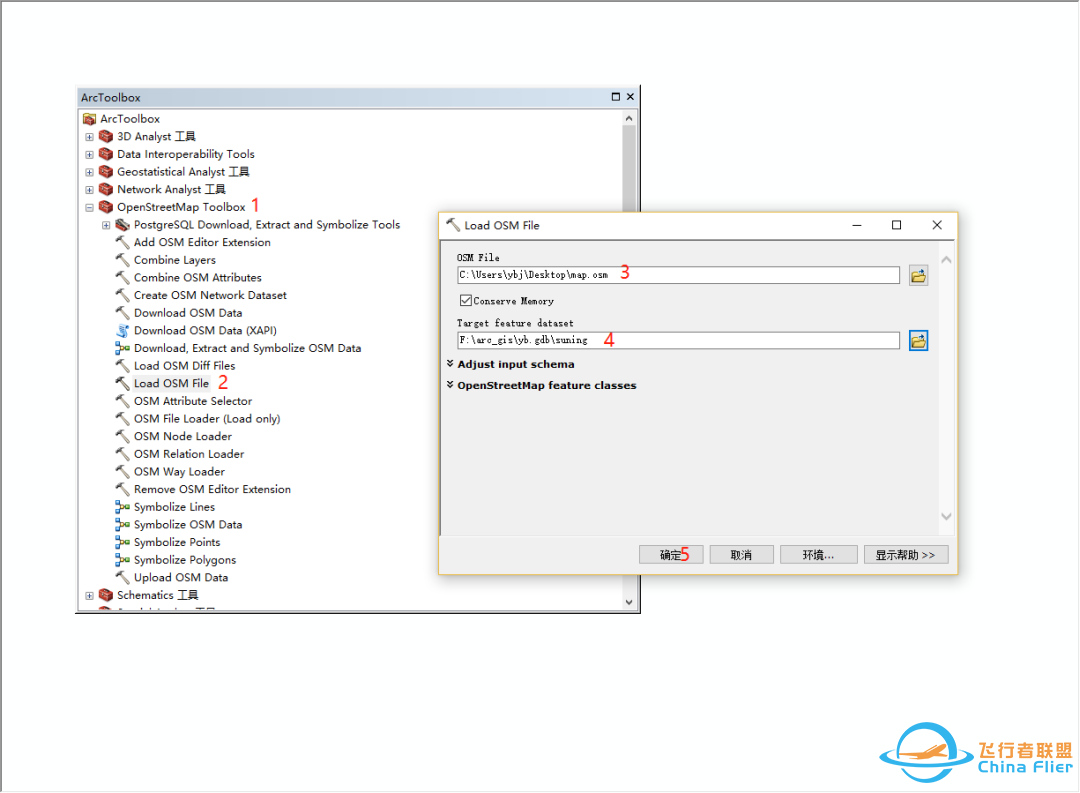The height and width of the screenshot is (793, 1080).
Task: Click the Download OSM Data hammer icon
Action: [123, 313]
